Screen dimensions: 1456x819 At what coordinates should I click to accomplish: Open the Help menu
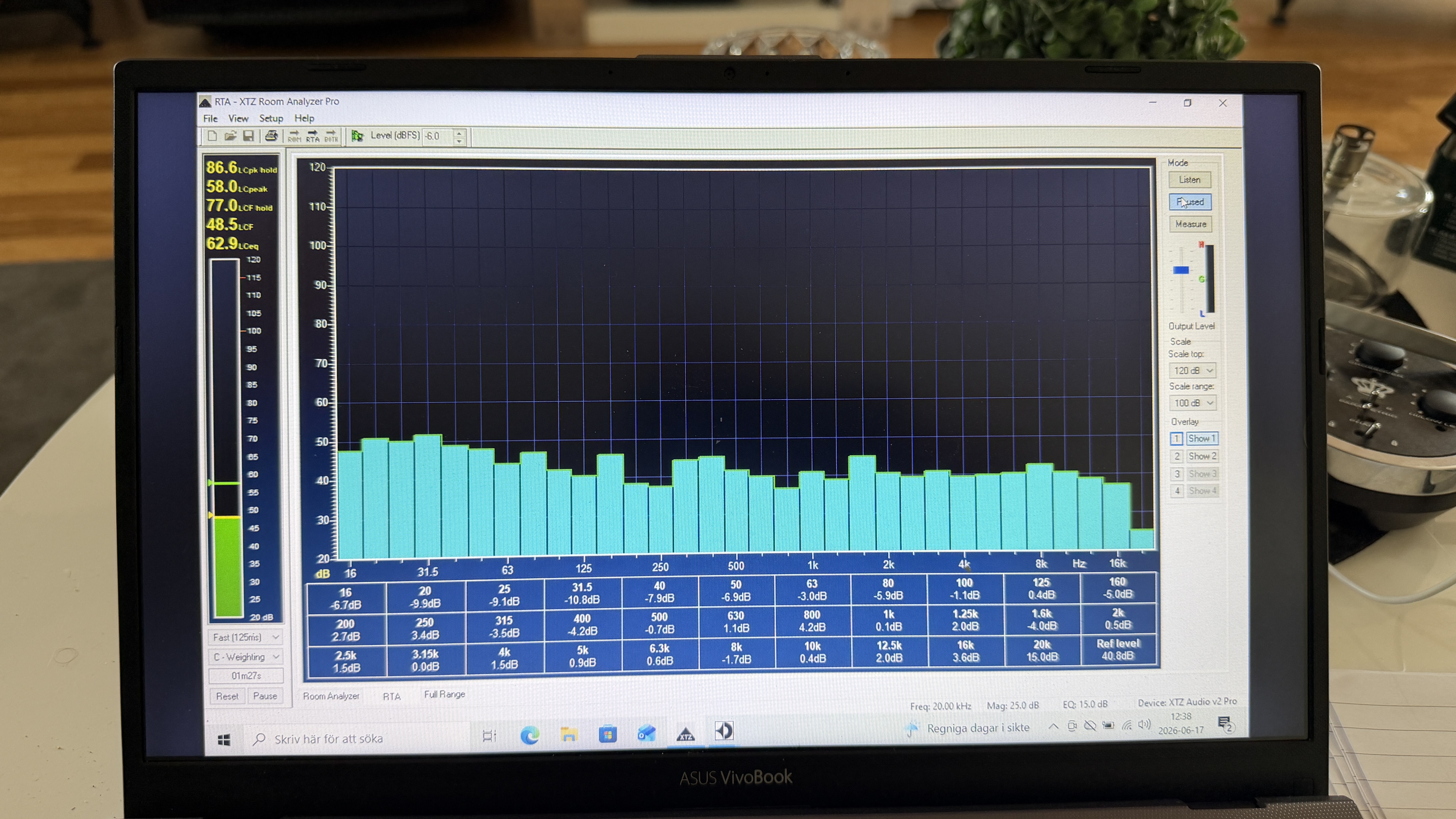click(x=304, y=119)
